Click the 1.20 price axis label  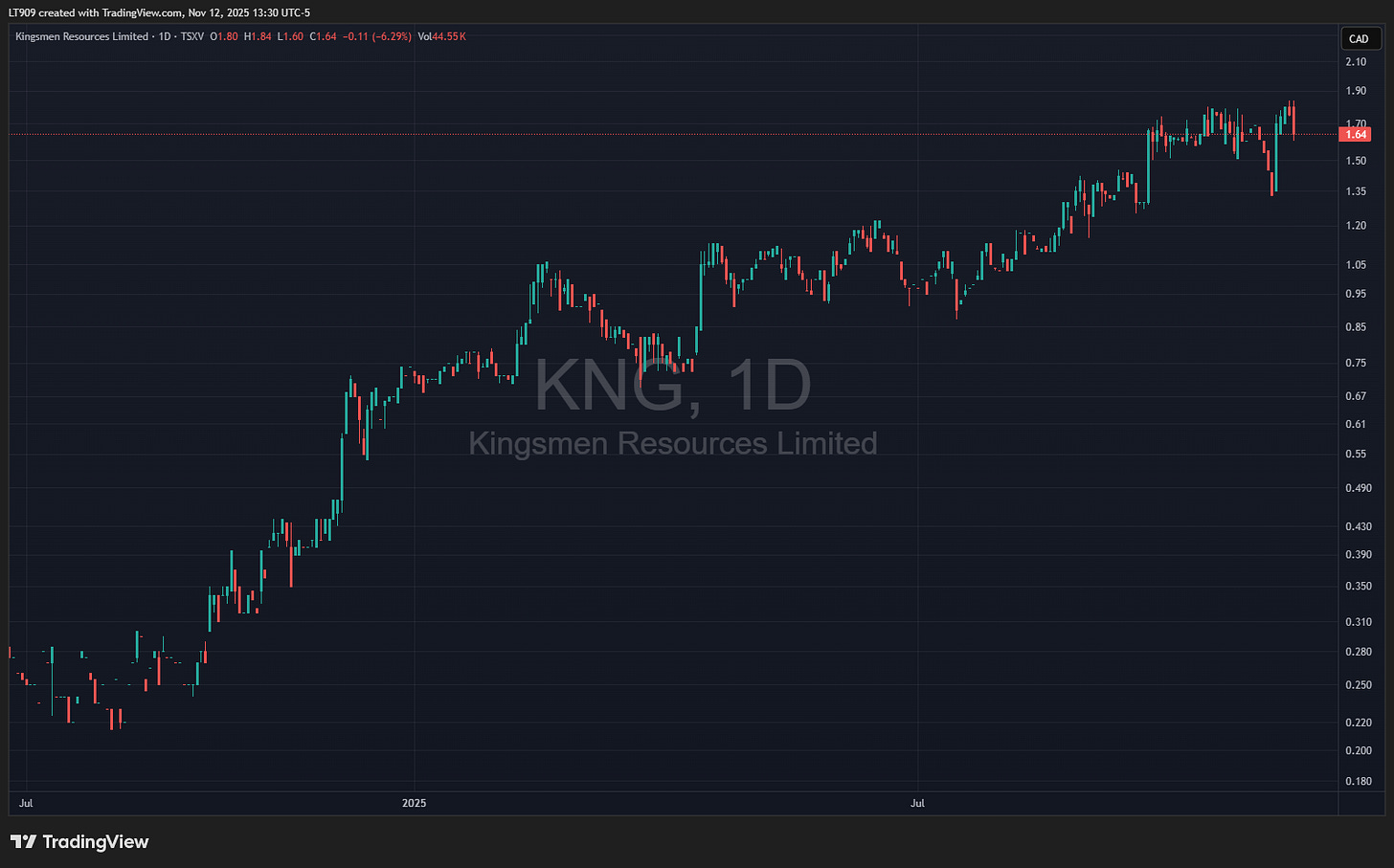(x=1356, y=226)
